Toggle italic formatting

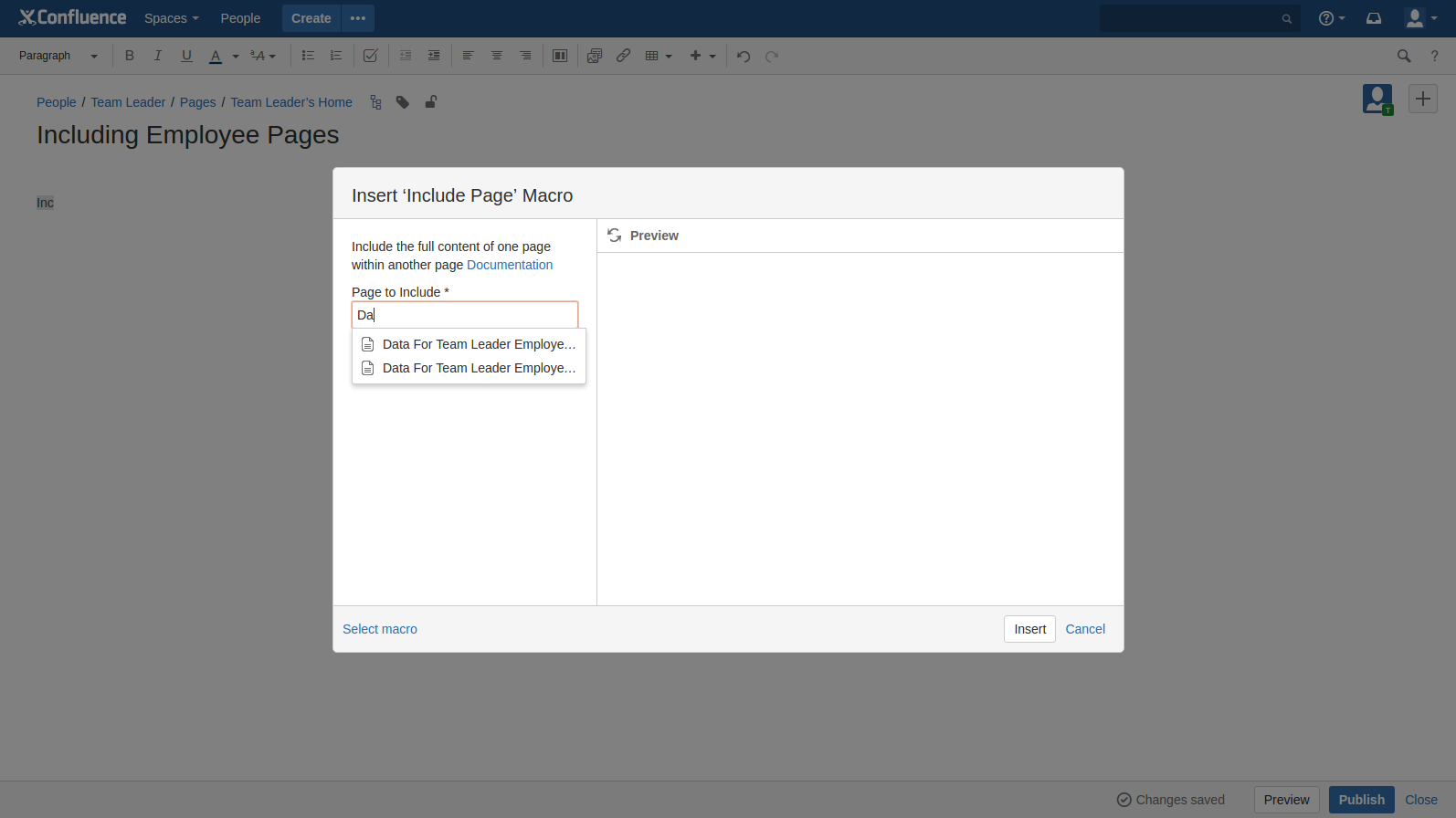coord(158,56)
